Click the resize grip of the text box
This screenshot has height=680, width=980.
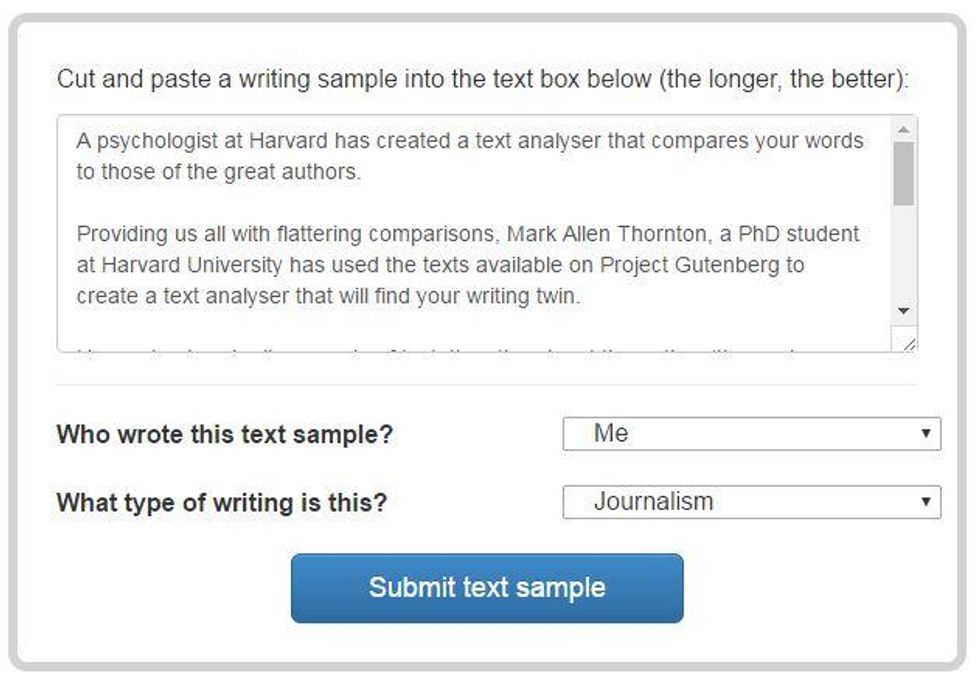click(908, 344)
